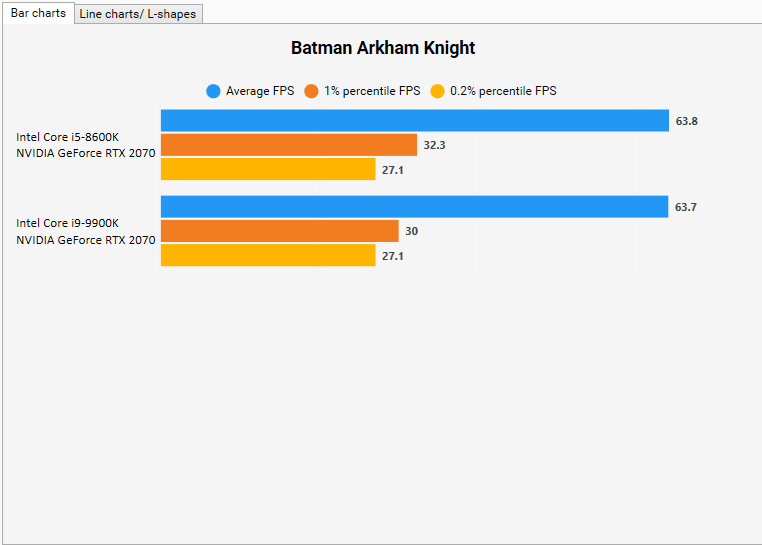
Task: Select the i5-8600K blue average FPS bar
Action: click(x=415, y=121)
